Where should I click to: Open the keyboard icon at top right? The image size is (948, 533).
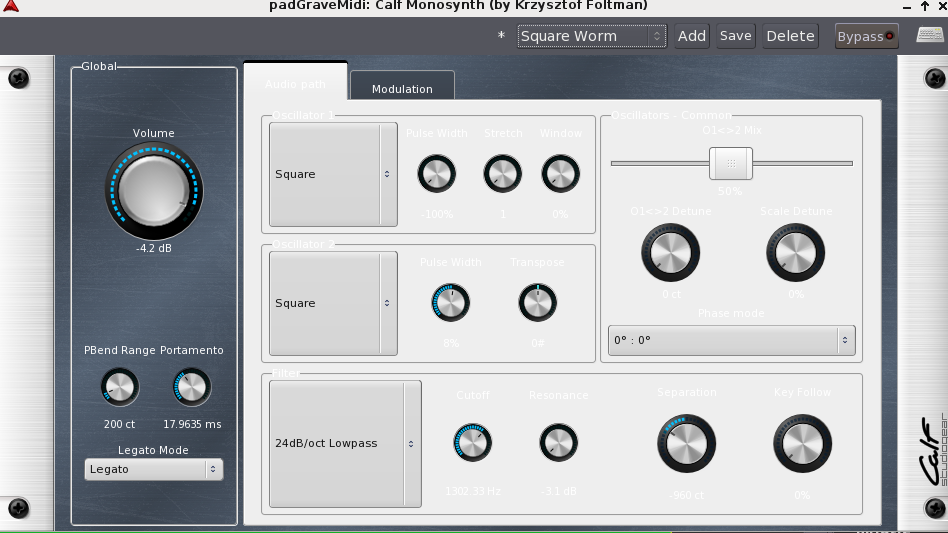tap(930, 36)
